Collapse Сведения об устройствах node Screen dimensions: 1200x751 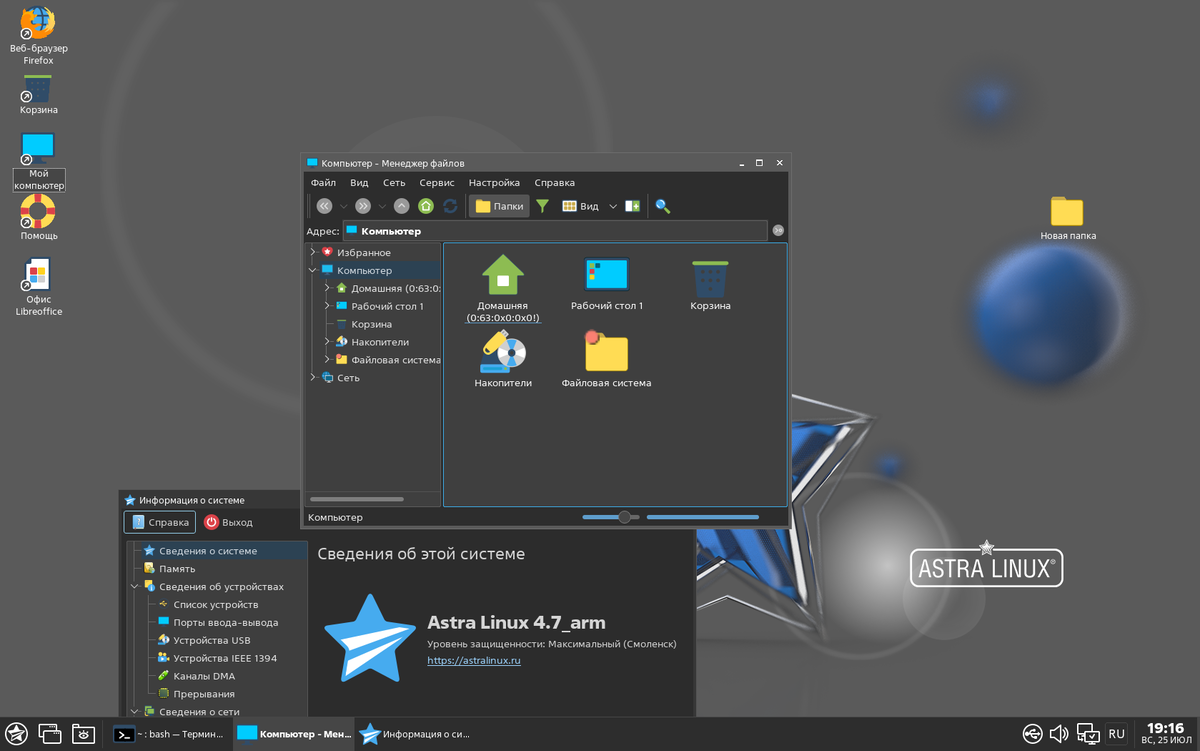(x=135, y=587)
